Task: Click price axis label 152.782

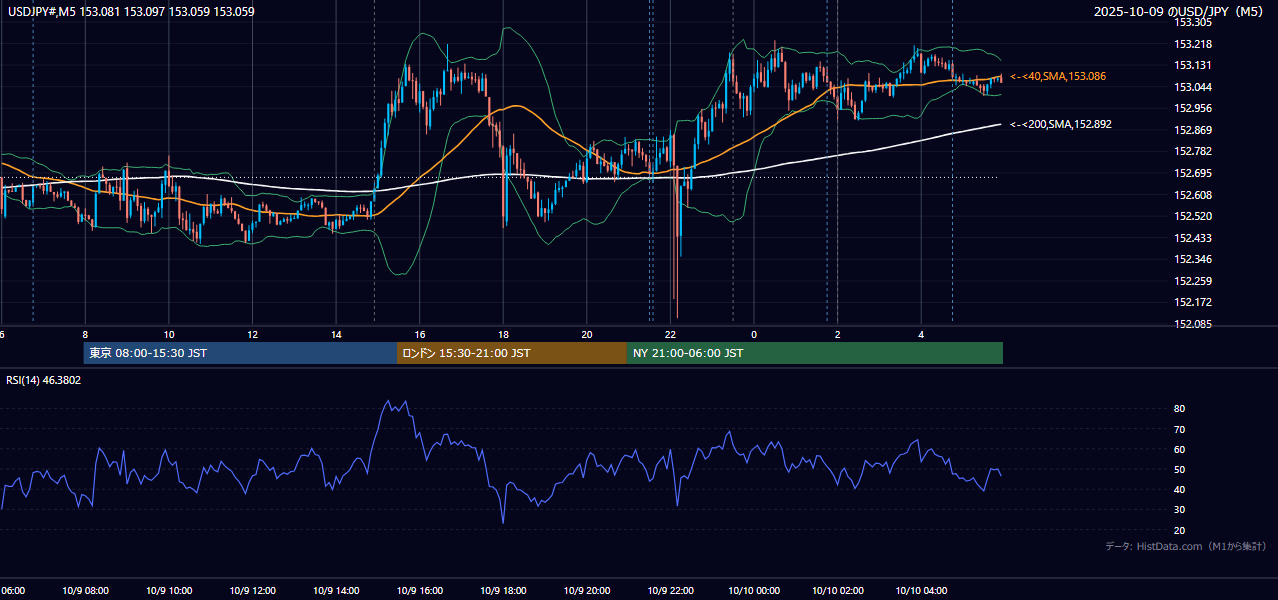Action: click(x=1192, y=151)
